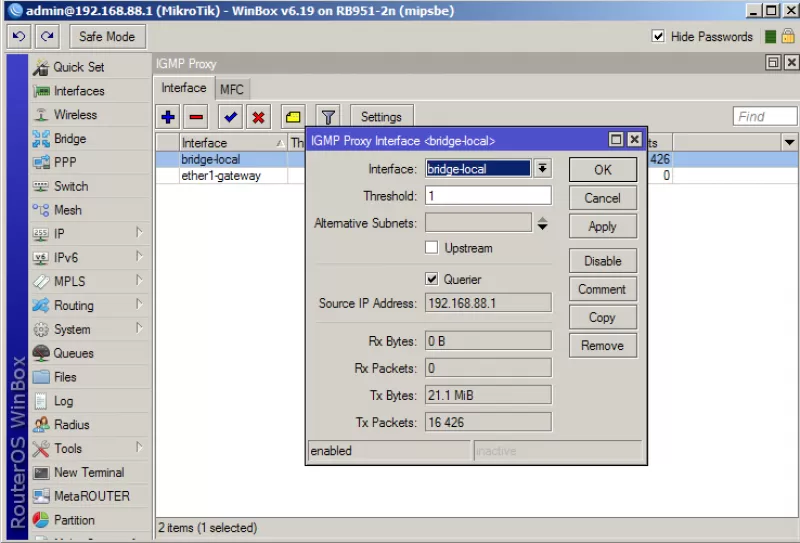Open the table columns dropdown arrow
Viewport: 800px width, 543px height.
[x=789, y=142]
